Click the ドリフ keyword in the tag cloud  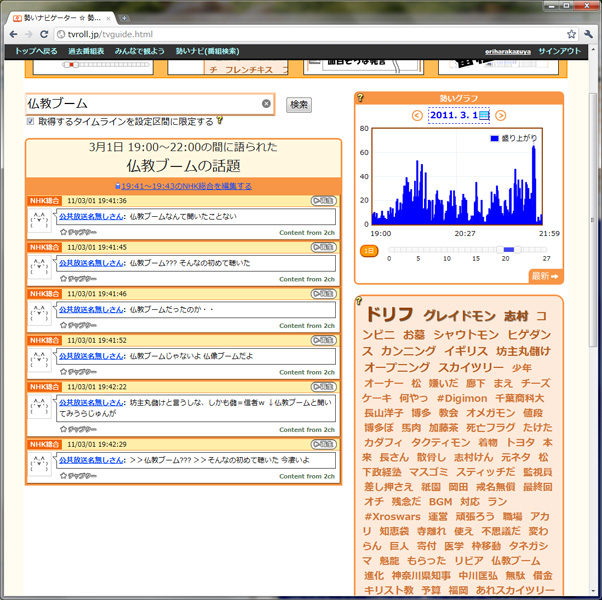[389, 314]
